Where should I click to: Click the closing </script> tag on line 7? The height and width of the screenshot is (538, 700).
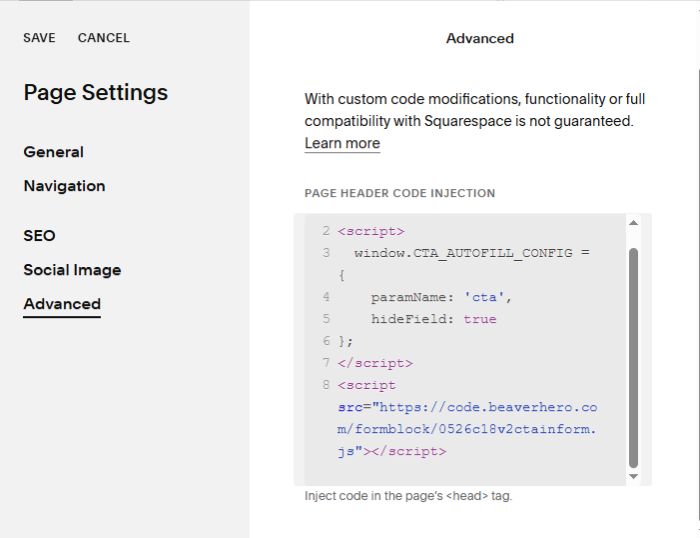[x=375, y=363]
